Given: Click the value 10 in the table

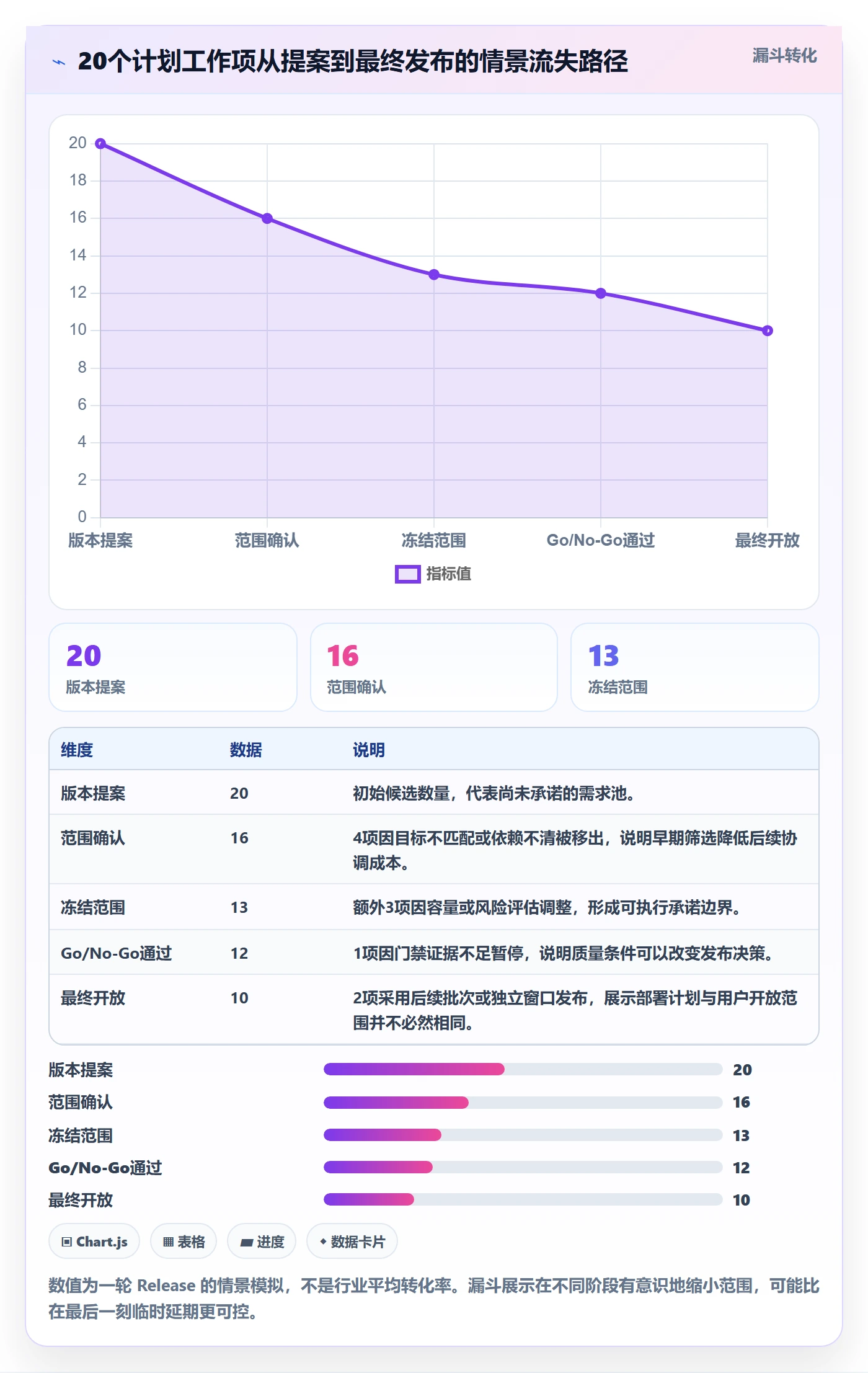Looking at the screenshot, I should (239, 998).
